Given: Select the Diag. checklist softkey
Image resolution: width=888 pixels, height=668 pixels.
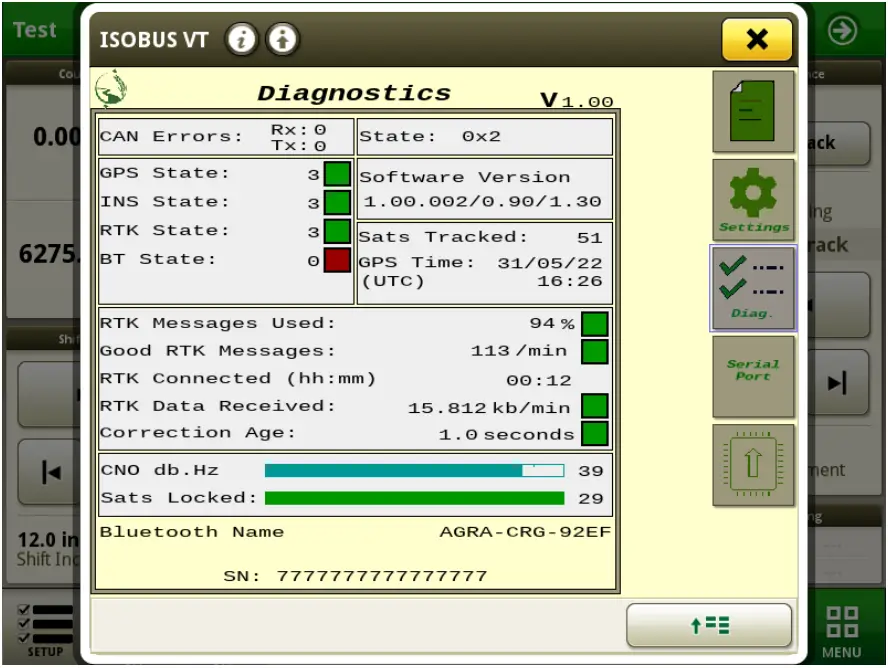Looking at the screenshot, I should (x=753, y=289).
